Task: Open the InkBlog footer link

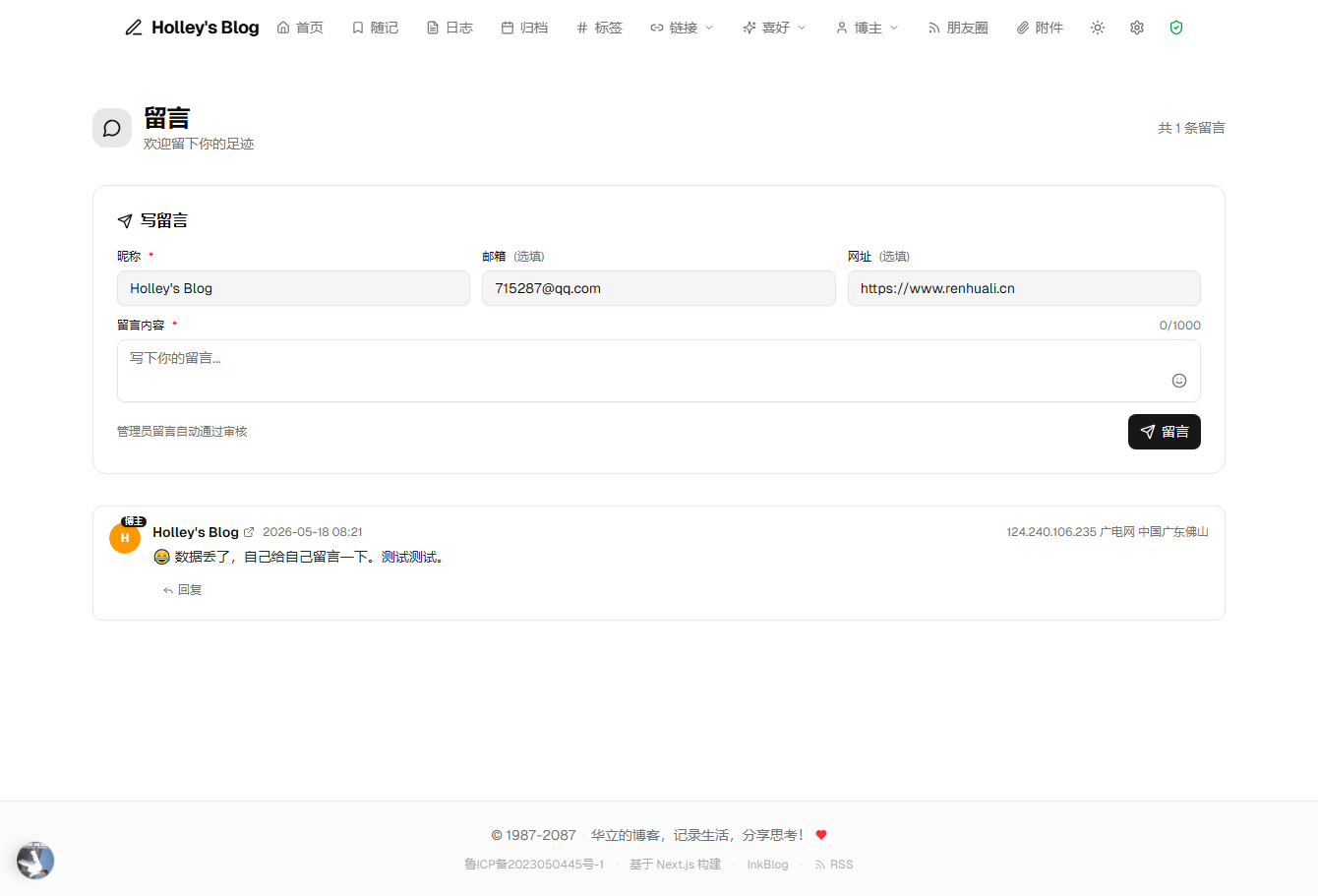Action: tap(767, 865)
